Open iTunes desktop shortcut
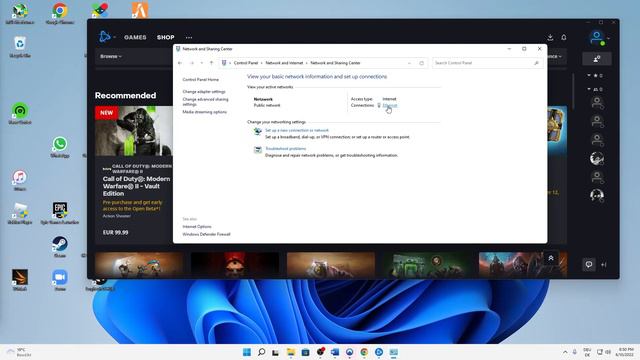 (x=20, y=180)
